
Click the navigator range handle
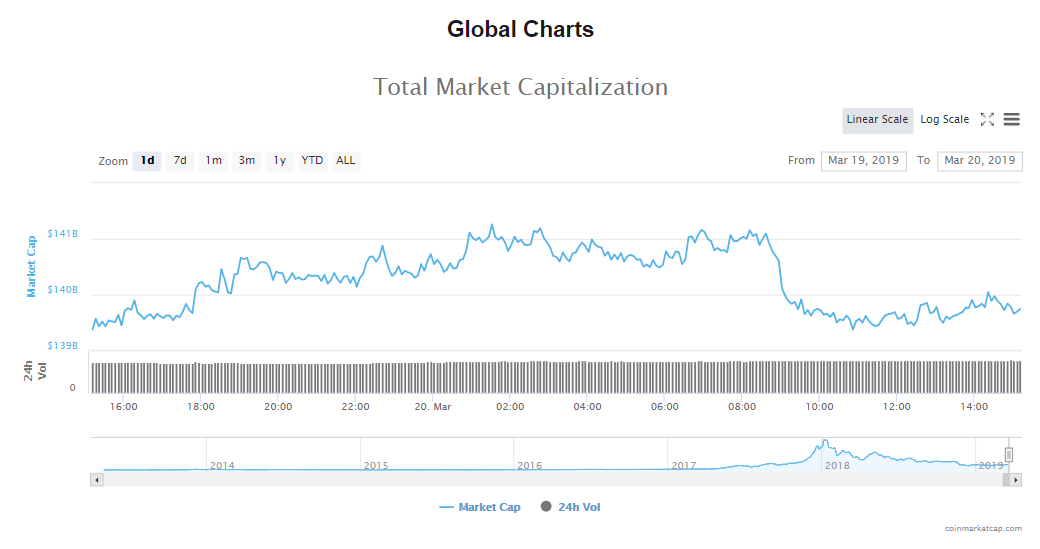point(1009,455)
